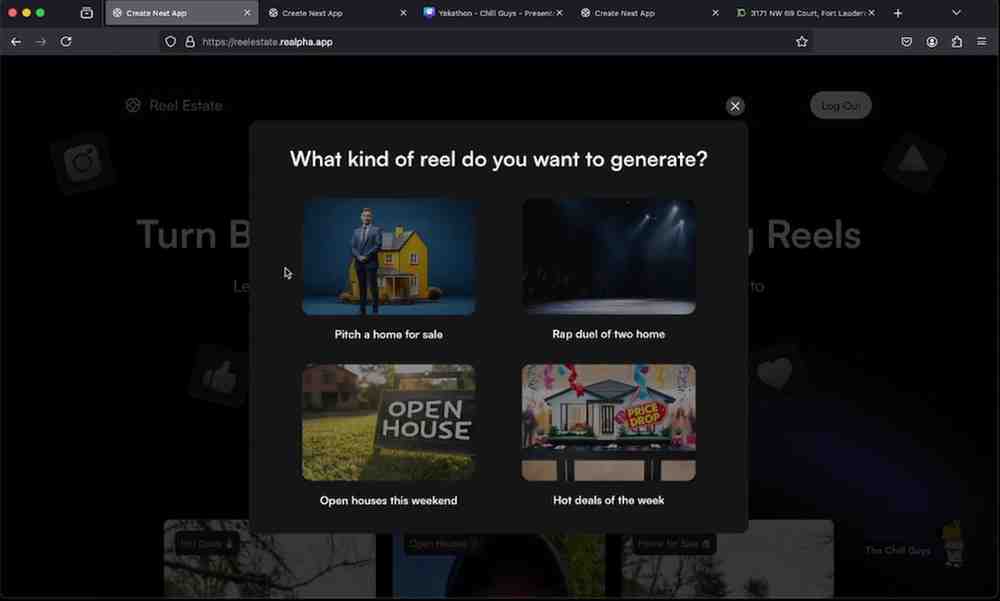Save the page to Pocket
The width and height of the screenshot is (1000, 601).
pos(906,42)
